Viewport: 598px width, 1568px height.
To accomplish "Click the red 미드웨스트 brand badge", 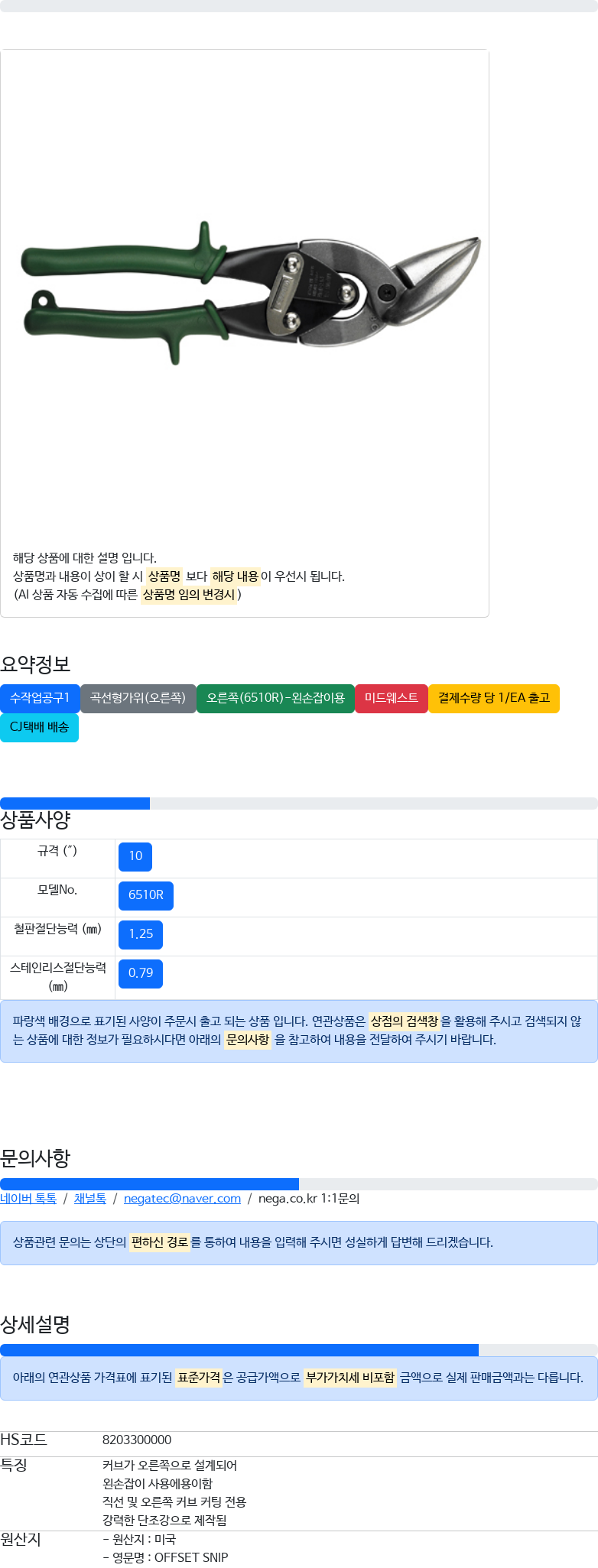I will click(x=392, y=698).
